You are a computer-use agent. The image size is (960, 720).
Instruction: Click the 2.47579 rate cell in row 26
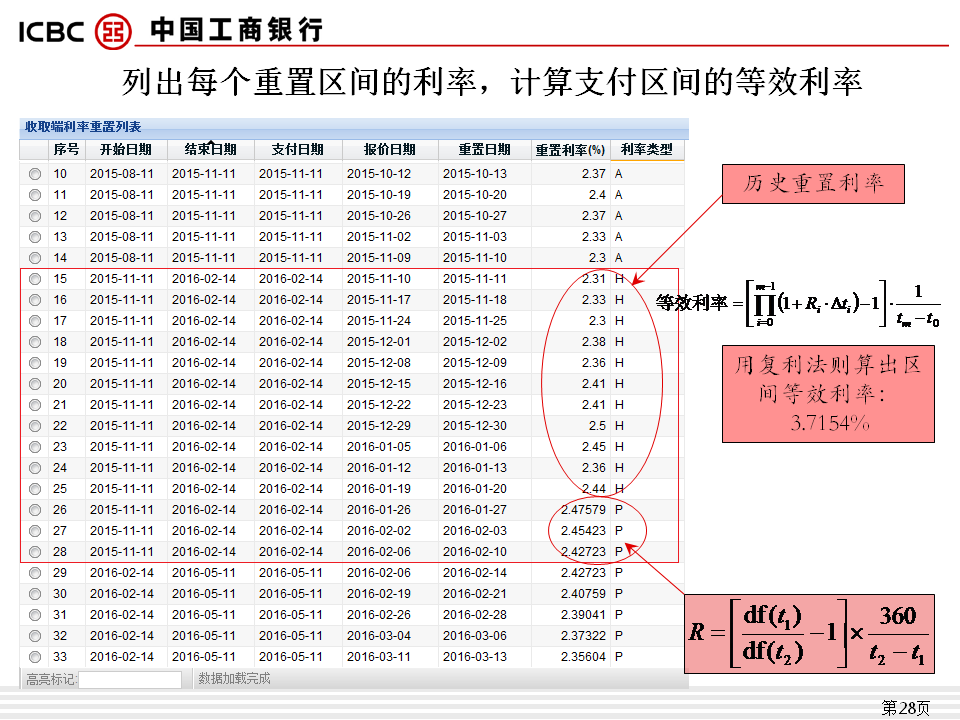tap(583, 510)
